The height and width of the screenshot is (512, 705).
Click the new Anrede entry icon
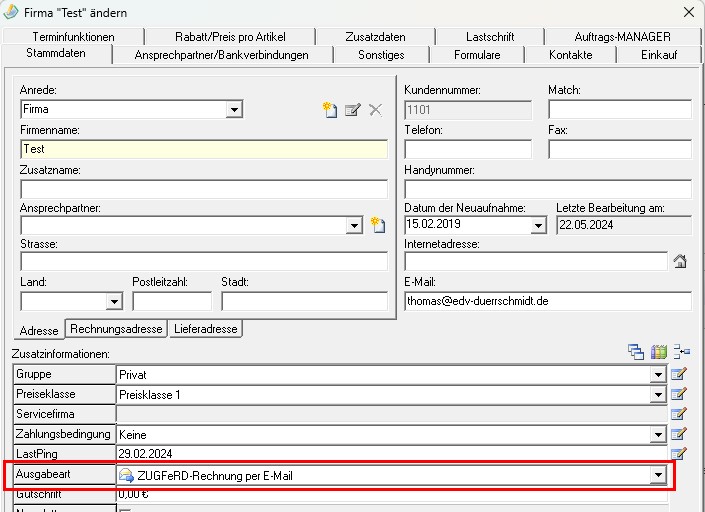(330, 110)
